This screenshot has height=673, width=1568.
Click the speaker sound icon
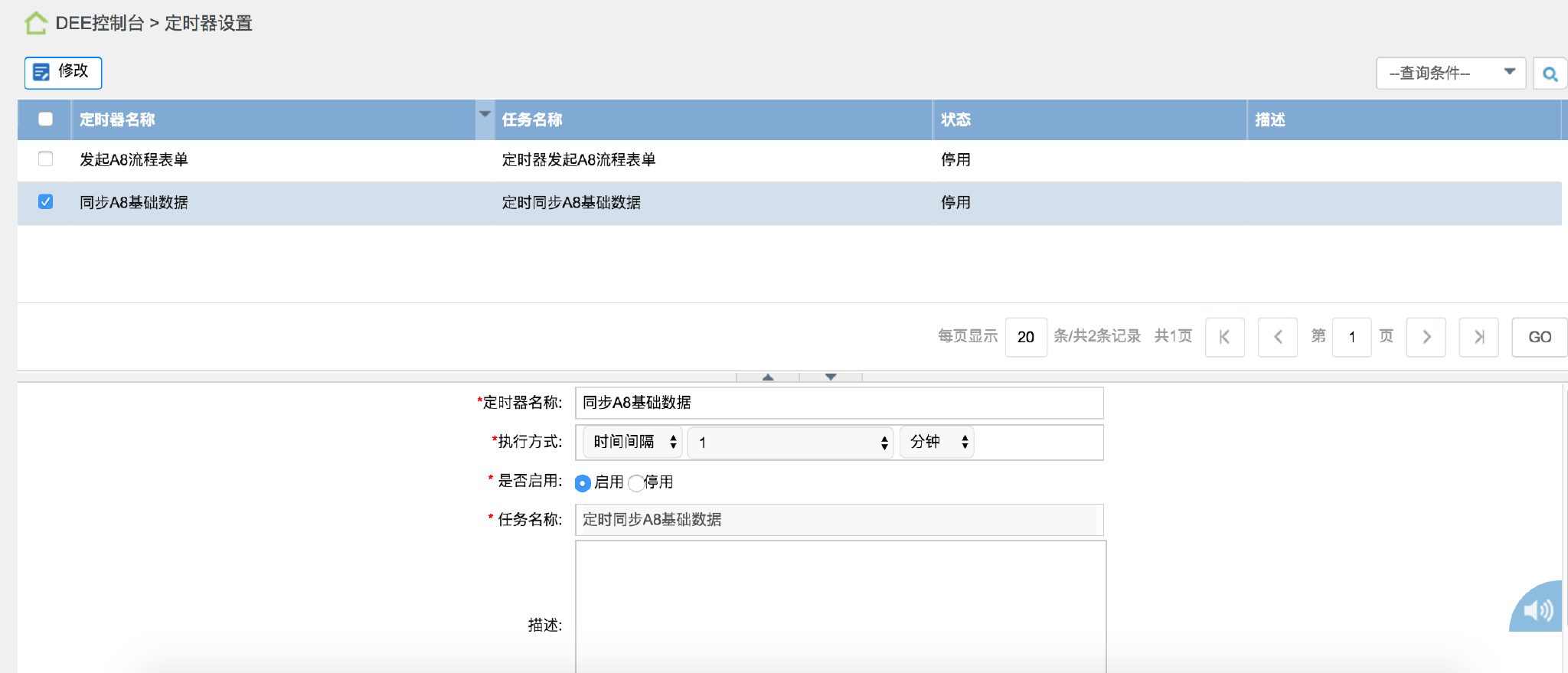point(1537,609)
